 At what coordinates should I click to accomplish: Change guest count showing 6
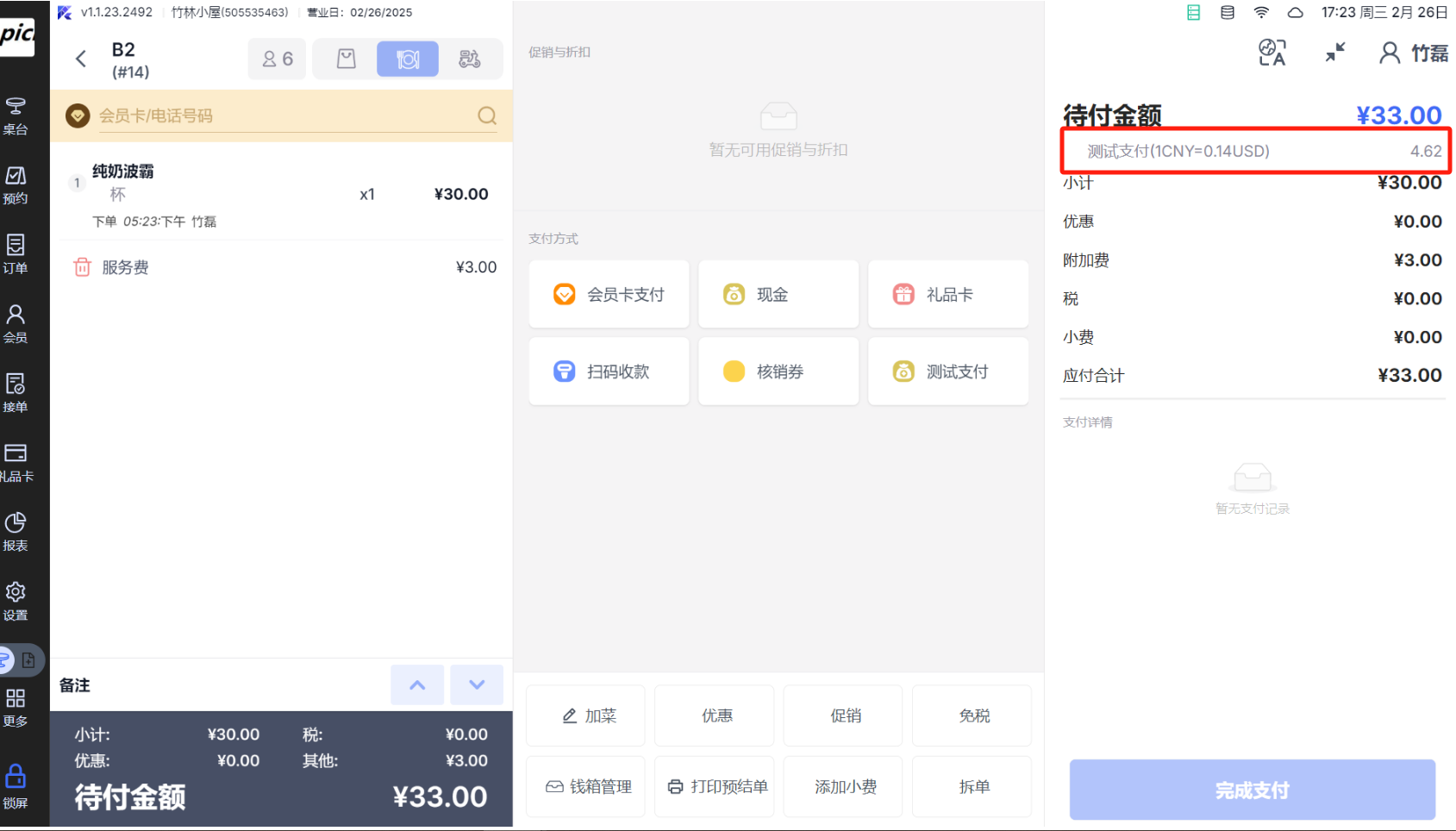278,59
